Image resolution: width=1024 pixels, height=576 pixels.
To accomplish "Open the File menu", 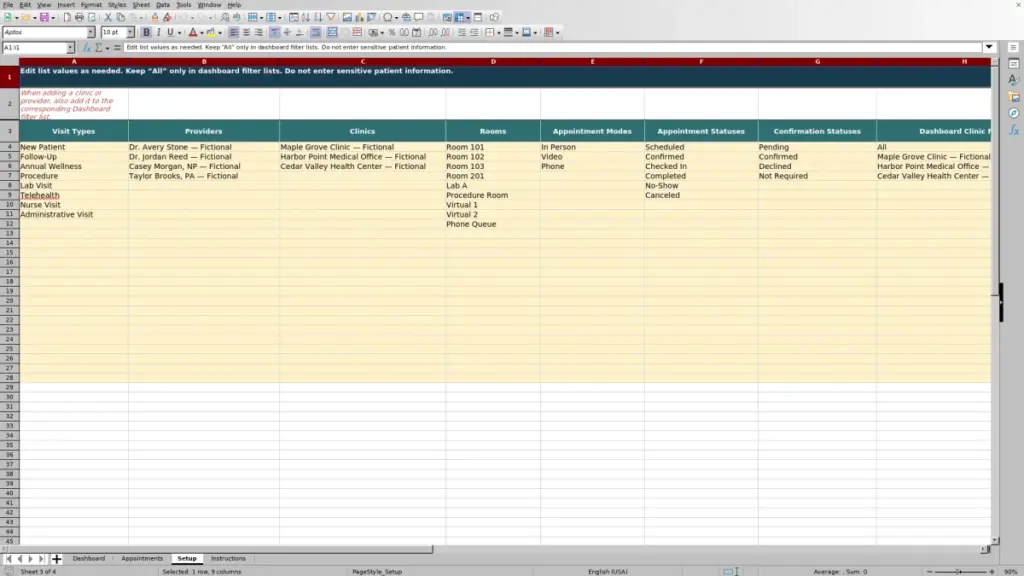I will pyautogui.click(x=8, y=5).
